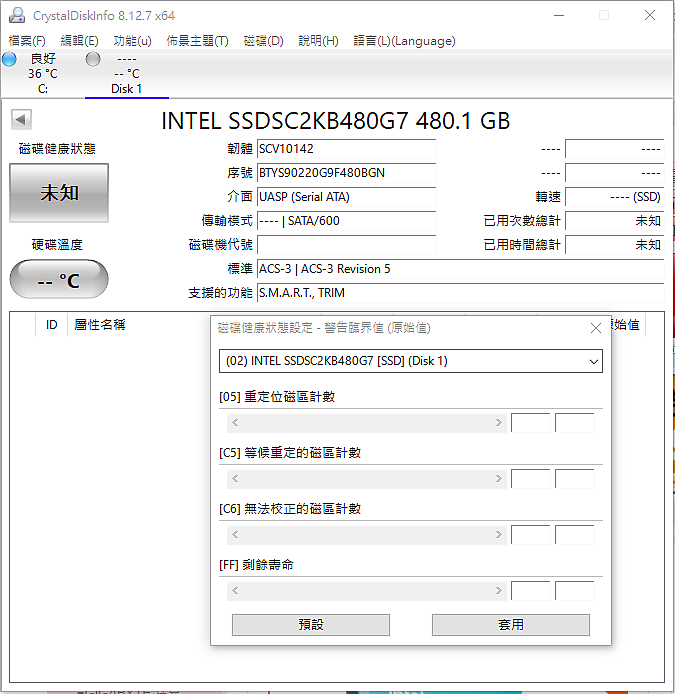
Task: Click second value box of [C5] 等候重定的磁區計數
Action: click(x=575, y=478)
